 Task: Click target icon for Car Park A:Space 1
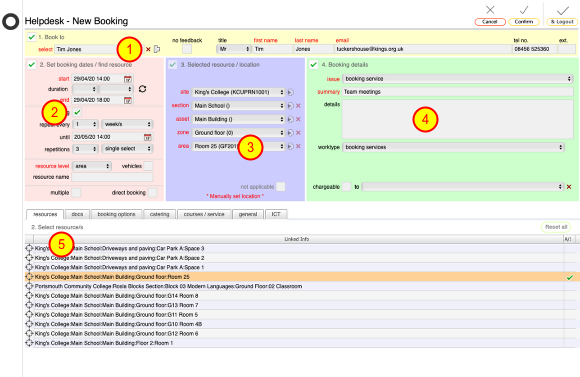coord(29,267)
